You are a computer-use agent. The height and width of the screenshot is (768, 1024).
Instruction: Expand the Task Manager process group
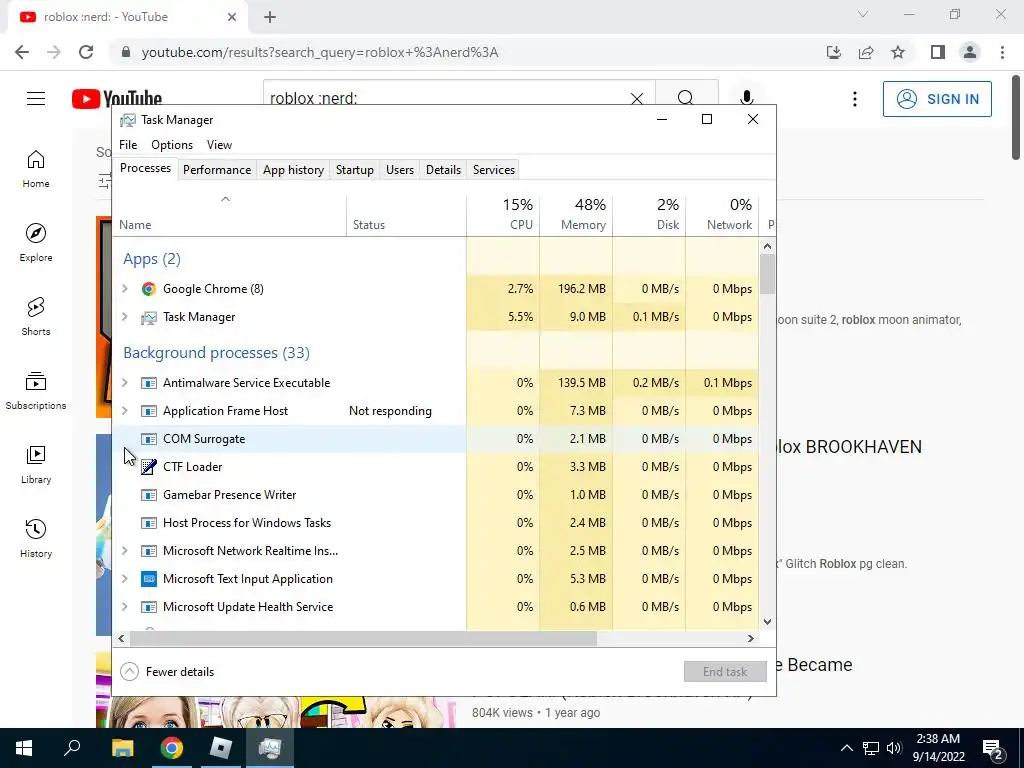coord(125,317)
